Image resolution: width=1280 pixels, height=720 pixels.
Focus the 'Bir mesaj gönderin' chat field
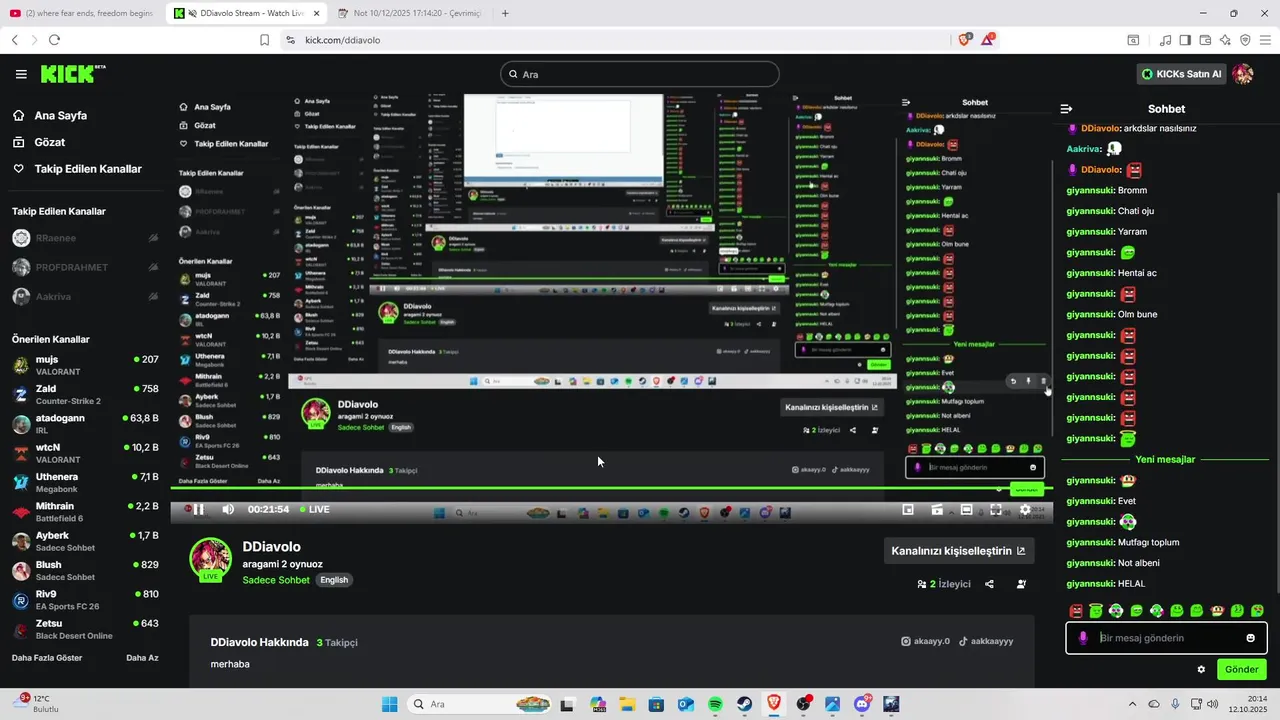(1168, 638)
